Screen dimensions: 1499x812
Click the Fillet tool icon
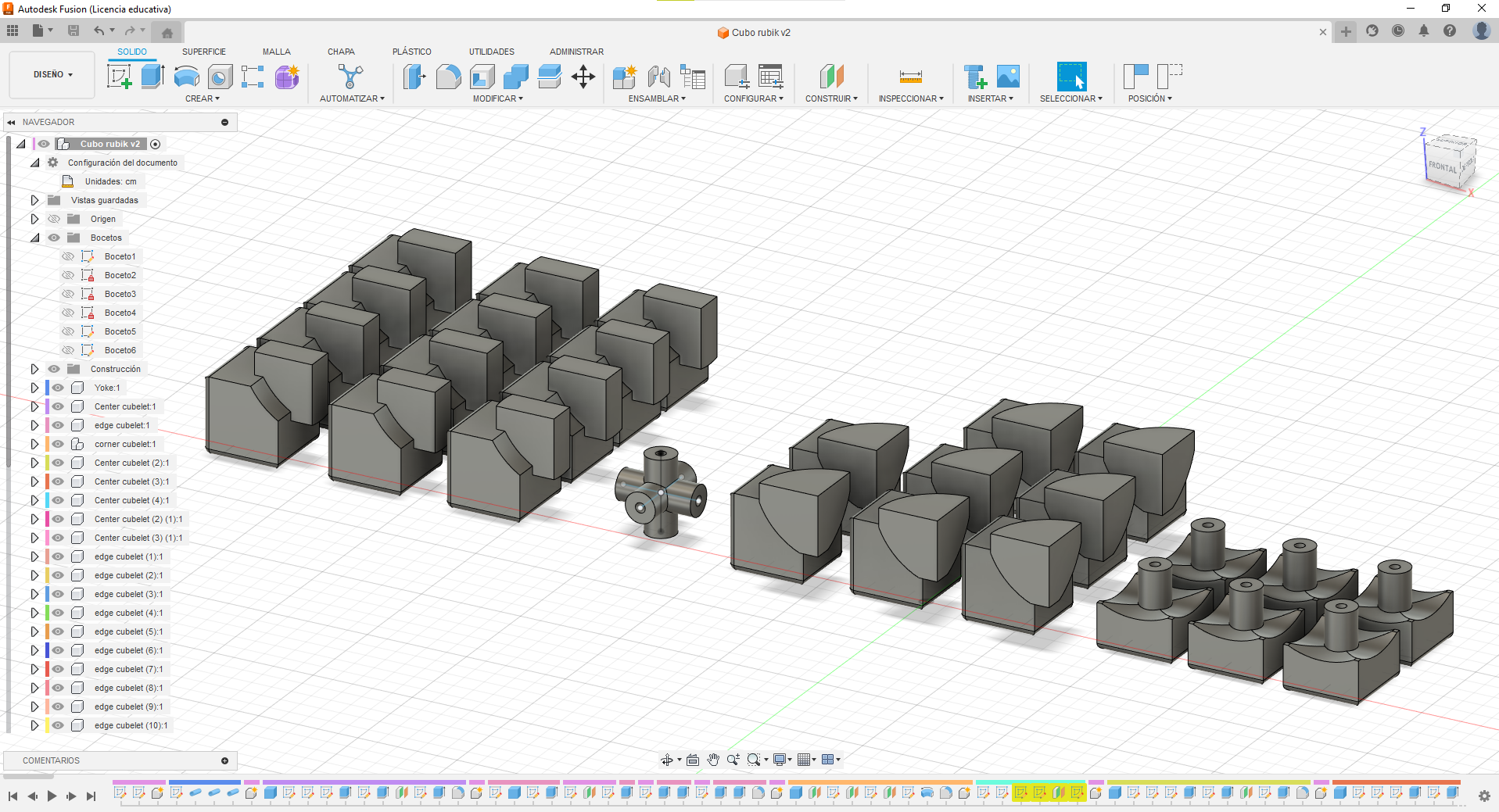point(448,77)
